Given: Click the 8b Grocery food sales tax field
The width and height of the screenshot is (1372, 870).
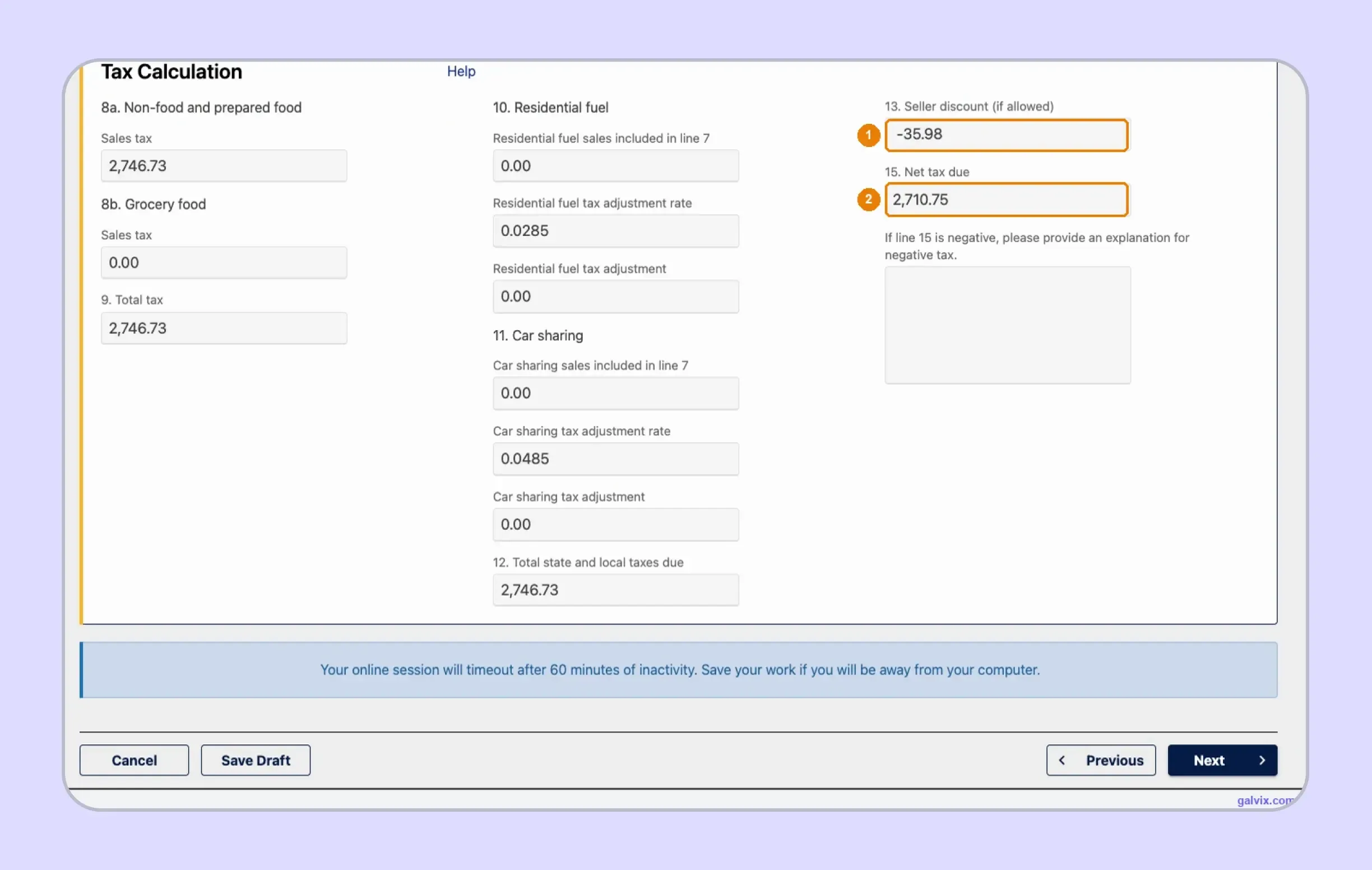Looking at the screenshot, I should tap(224, 263).
